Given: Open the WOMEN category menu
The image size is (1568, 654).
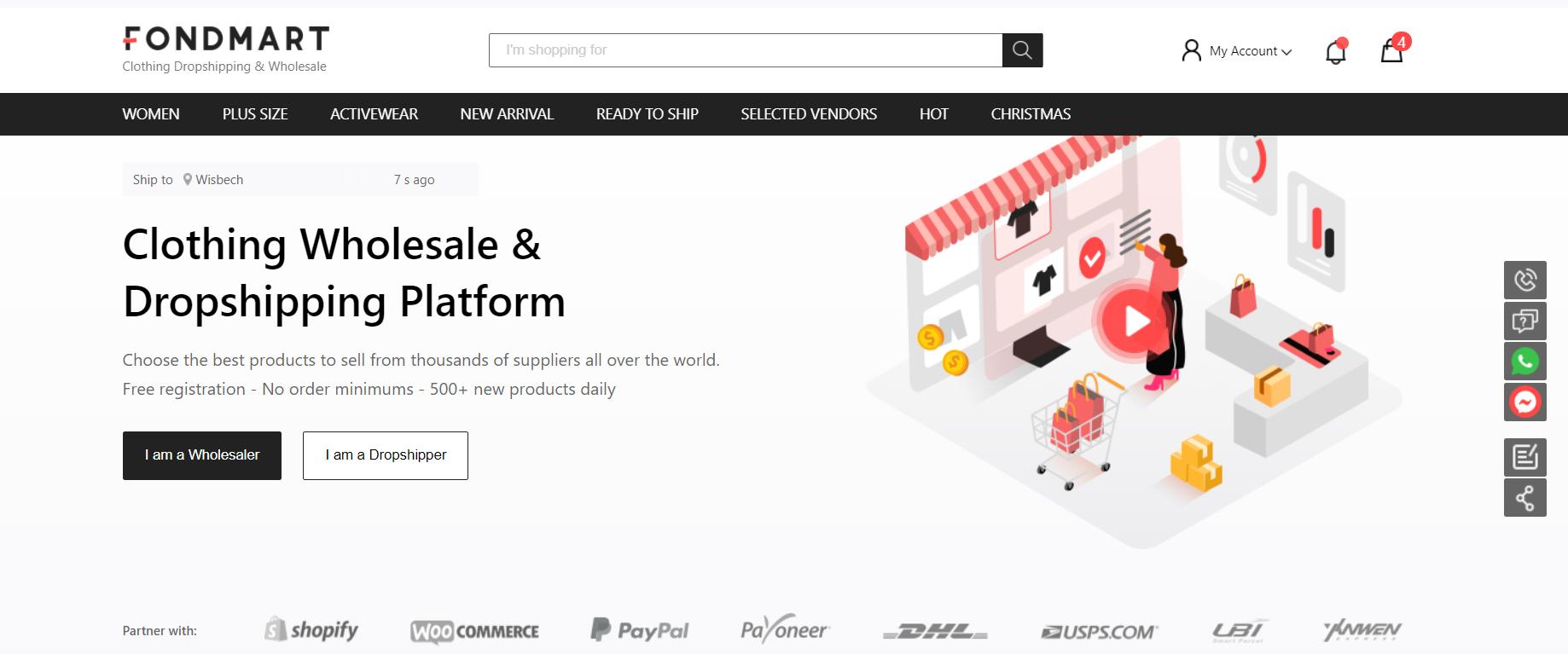Looking at the screenshot, I should point(151,114).
